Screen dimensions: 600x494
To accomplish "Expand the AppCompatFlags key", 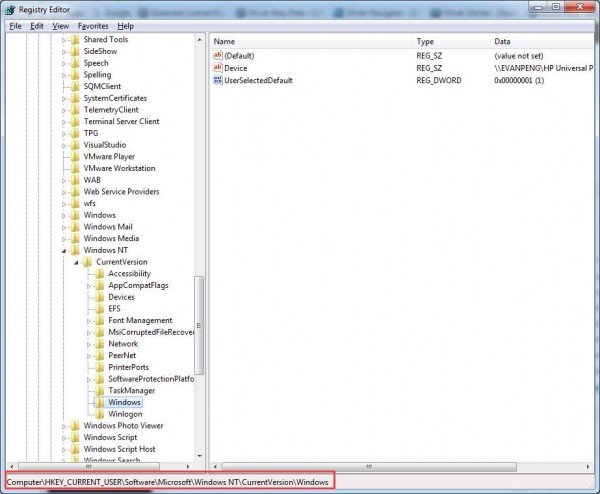I will pyautogui.click(x=88, y=285).
